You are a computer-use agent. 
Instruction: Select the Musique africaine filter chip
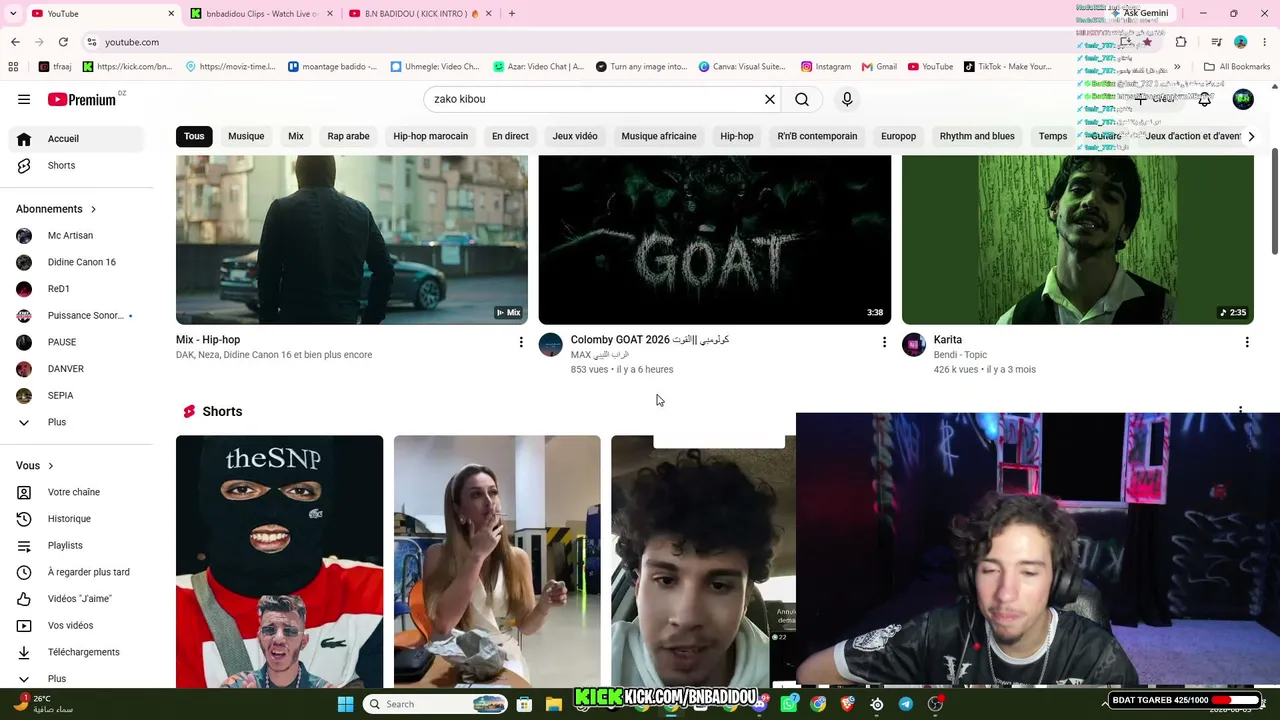click(x=659, y=136)
